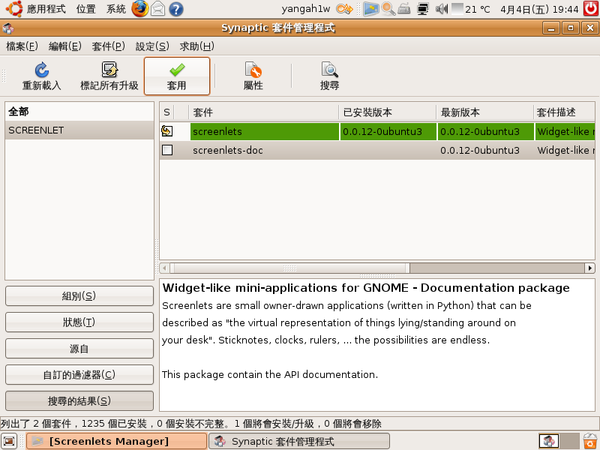Click the Synaptic taskbar window button

point(299,441)
